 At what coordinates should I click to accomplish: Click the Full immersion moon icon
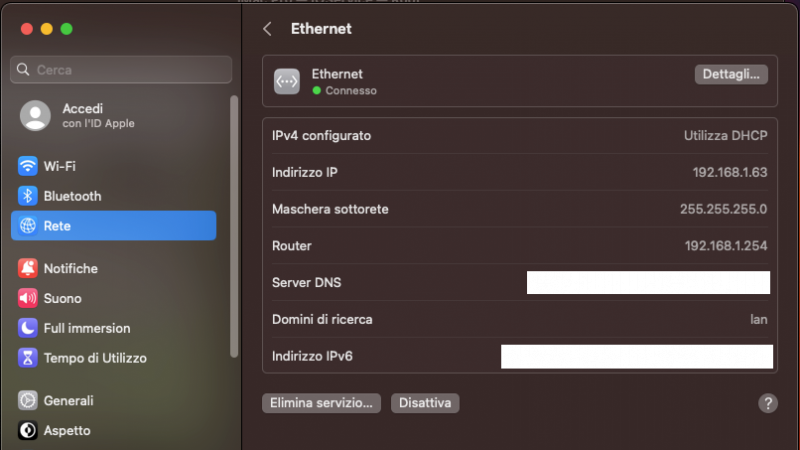pyautogui.click(x=27, y=328)
